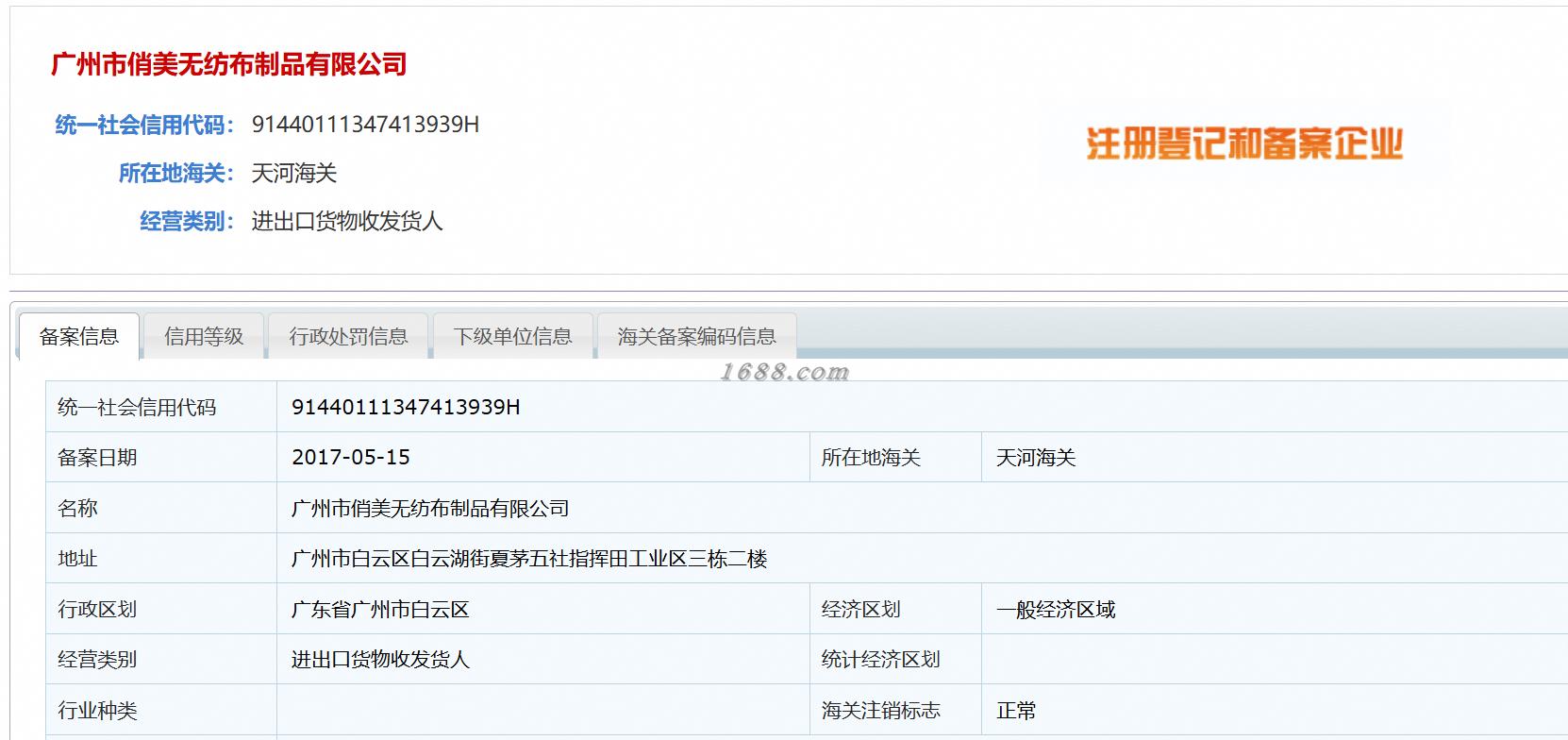Screen dimensions: 1568x740
Task: Click table cell 天河海关
Action: coord(1036,458)
